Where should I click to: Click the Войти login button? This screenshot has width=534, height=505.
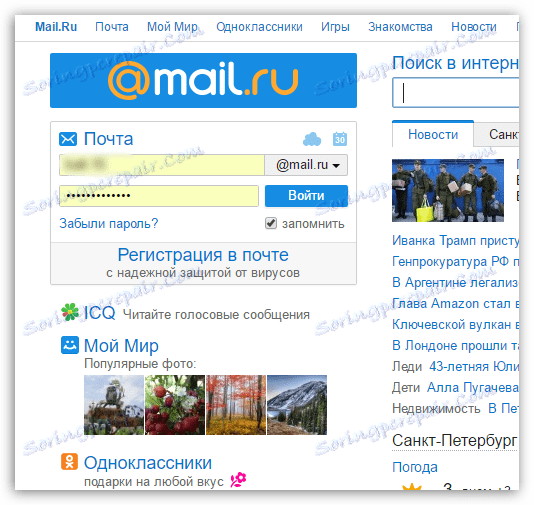pyautogui.click(x=306, y=196)
